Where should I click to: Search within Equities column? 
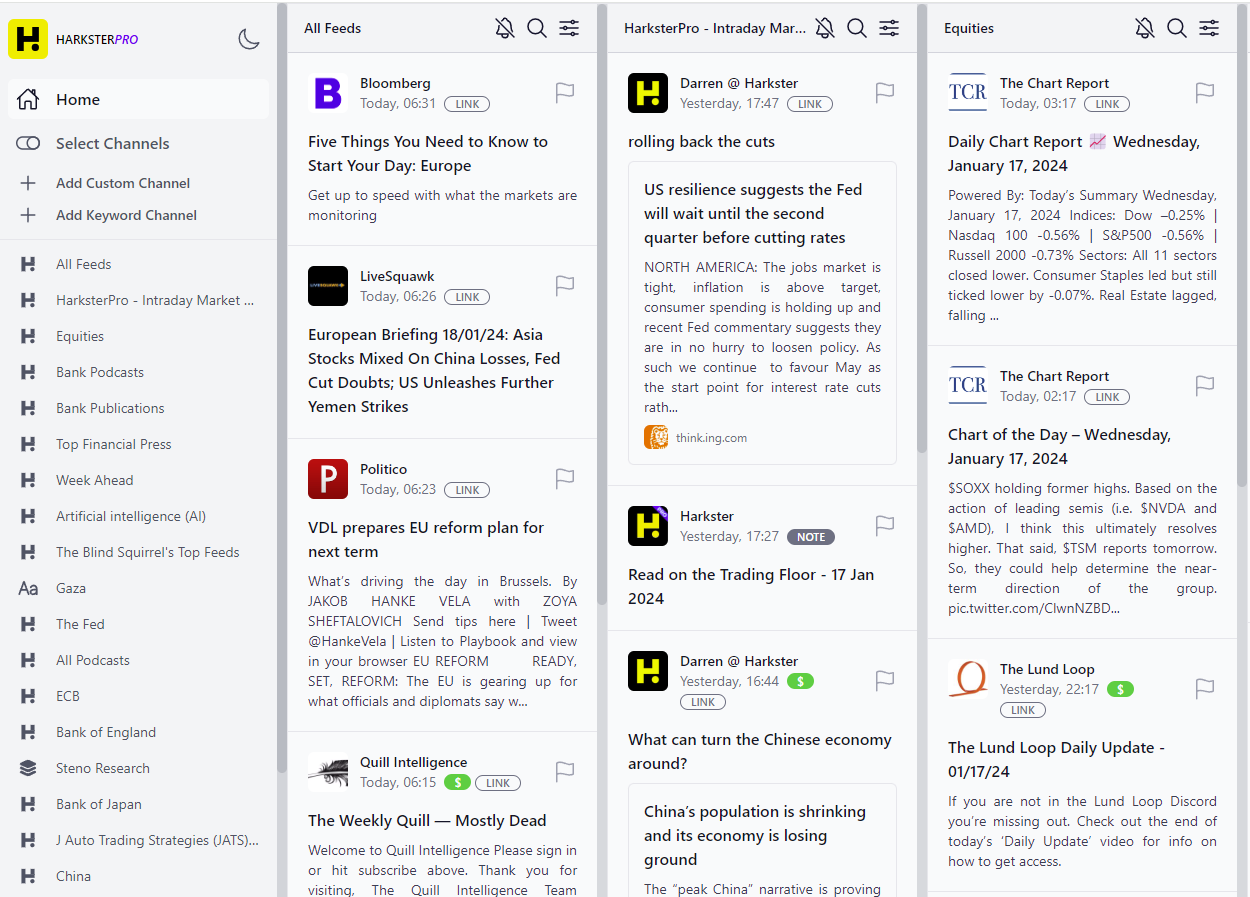[x=1177, y=28]
